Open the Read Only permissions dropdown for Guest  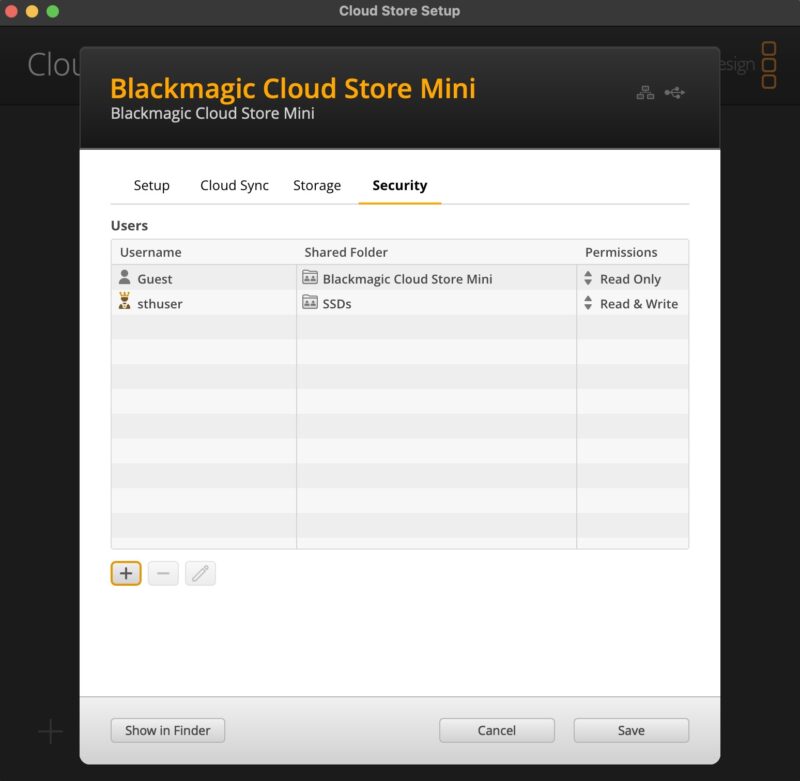[631, 278]
